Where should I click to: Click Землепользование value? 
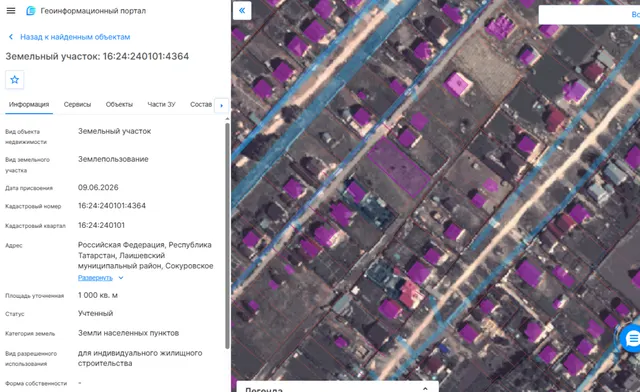113,159
